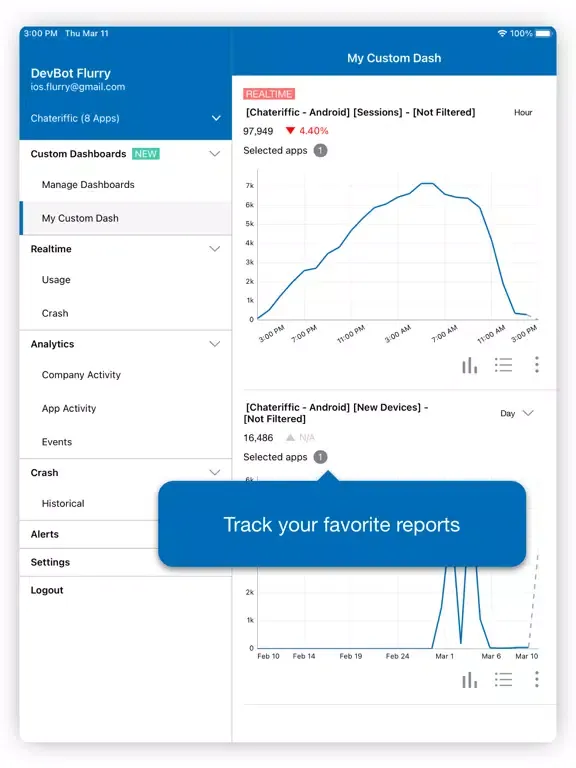Select My Custom Dash in sidebar
This screenshot has width=576, height=768.
125,218
